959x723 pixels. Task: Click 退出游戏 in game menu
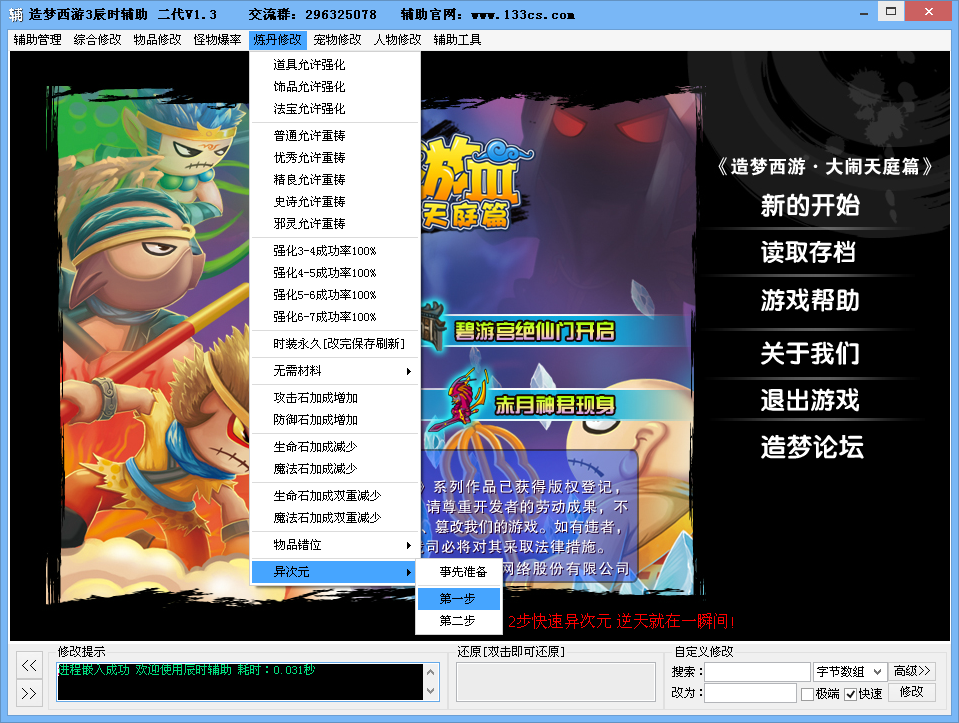pyautogui.click(x=810, y=400)
